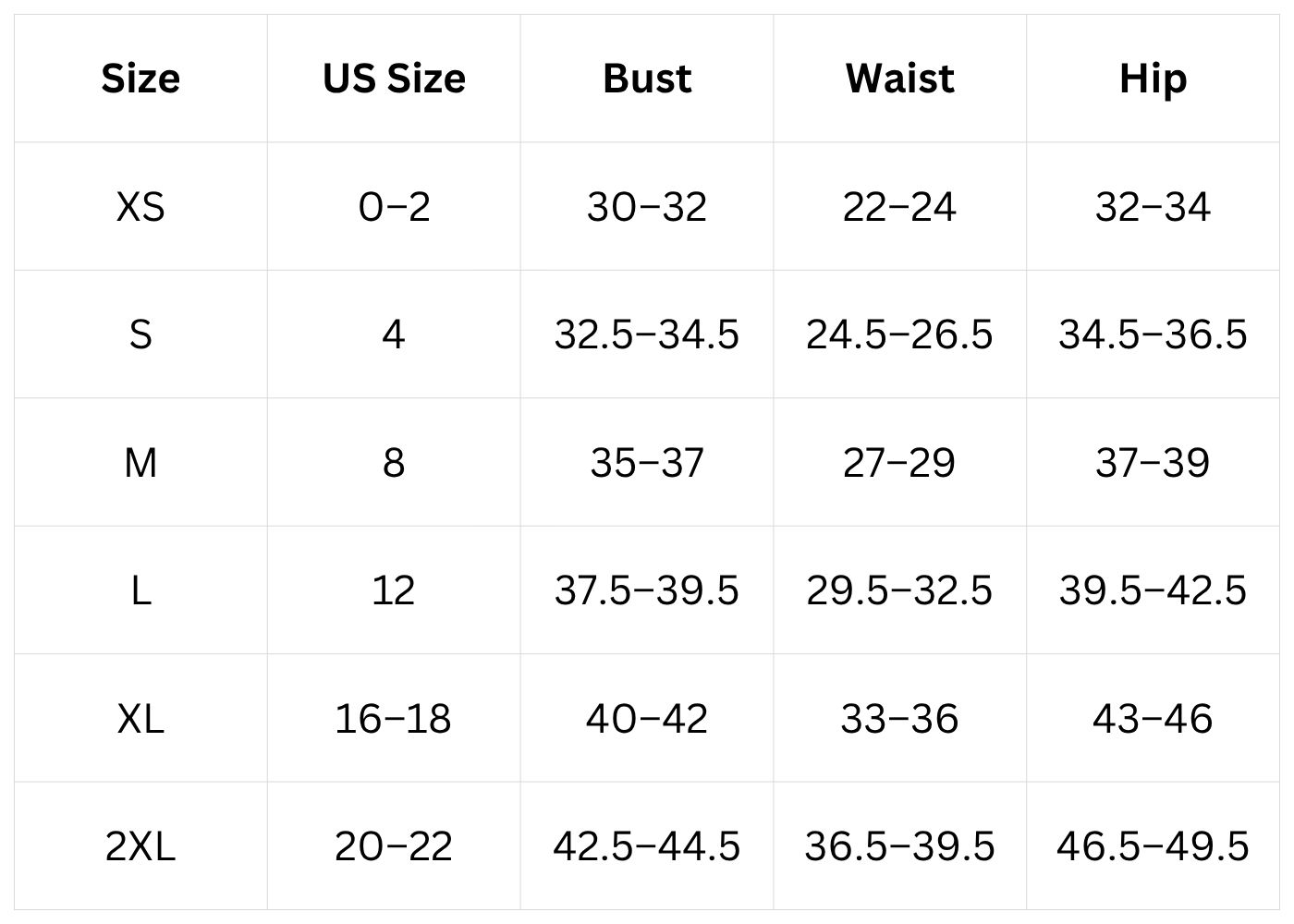Click the US Size column header

[x=394, y=79]
